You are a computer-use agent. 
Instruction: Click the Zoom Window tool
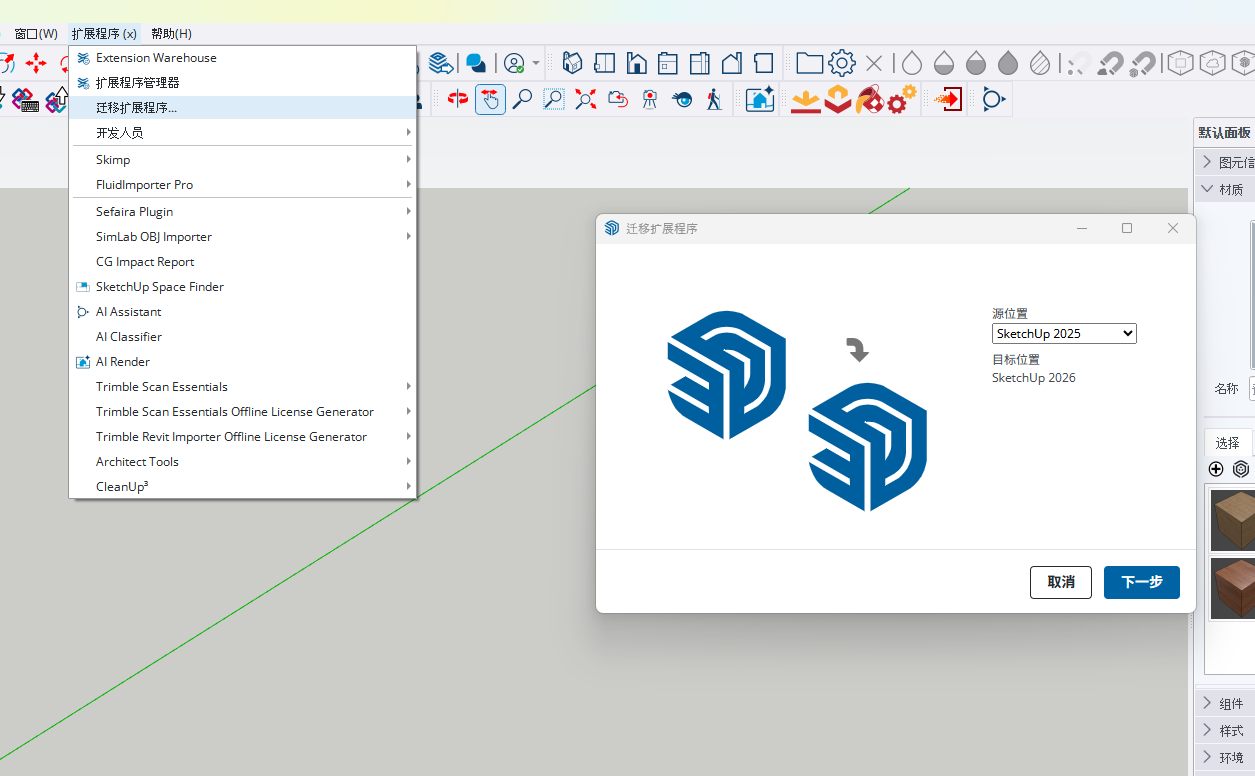(x=554, y=99)
